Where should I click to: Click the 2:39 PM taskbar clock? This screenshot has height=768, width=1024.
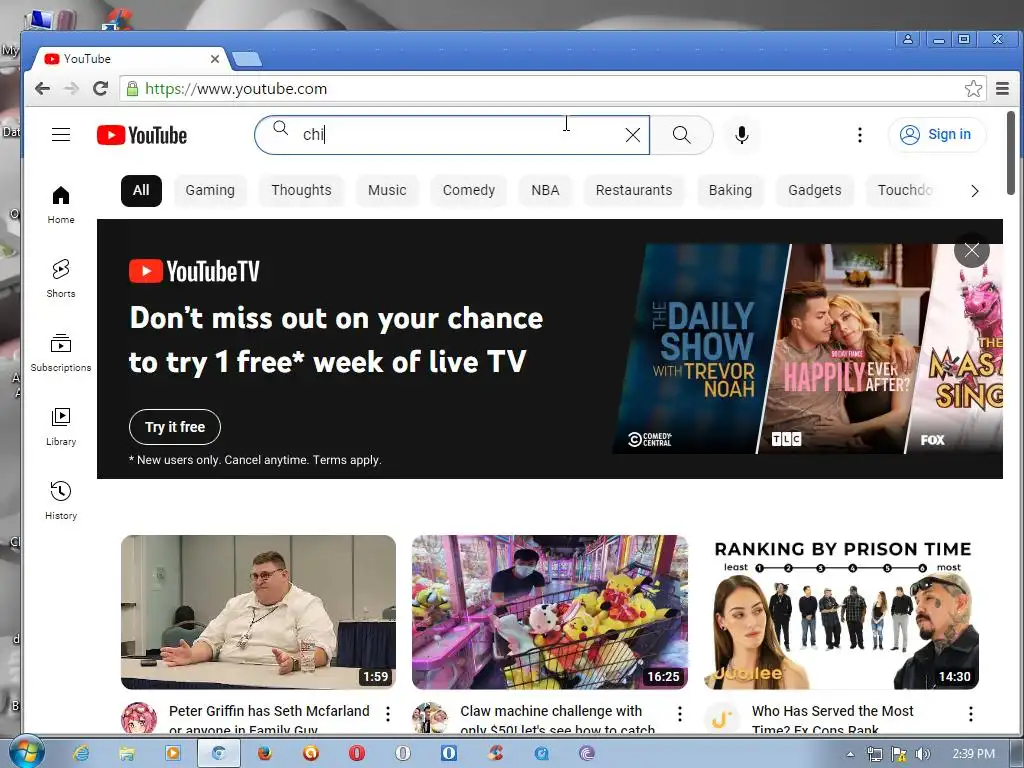973,754
